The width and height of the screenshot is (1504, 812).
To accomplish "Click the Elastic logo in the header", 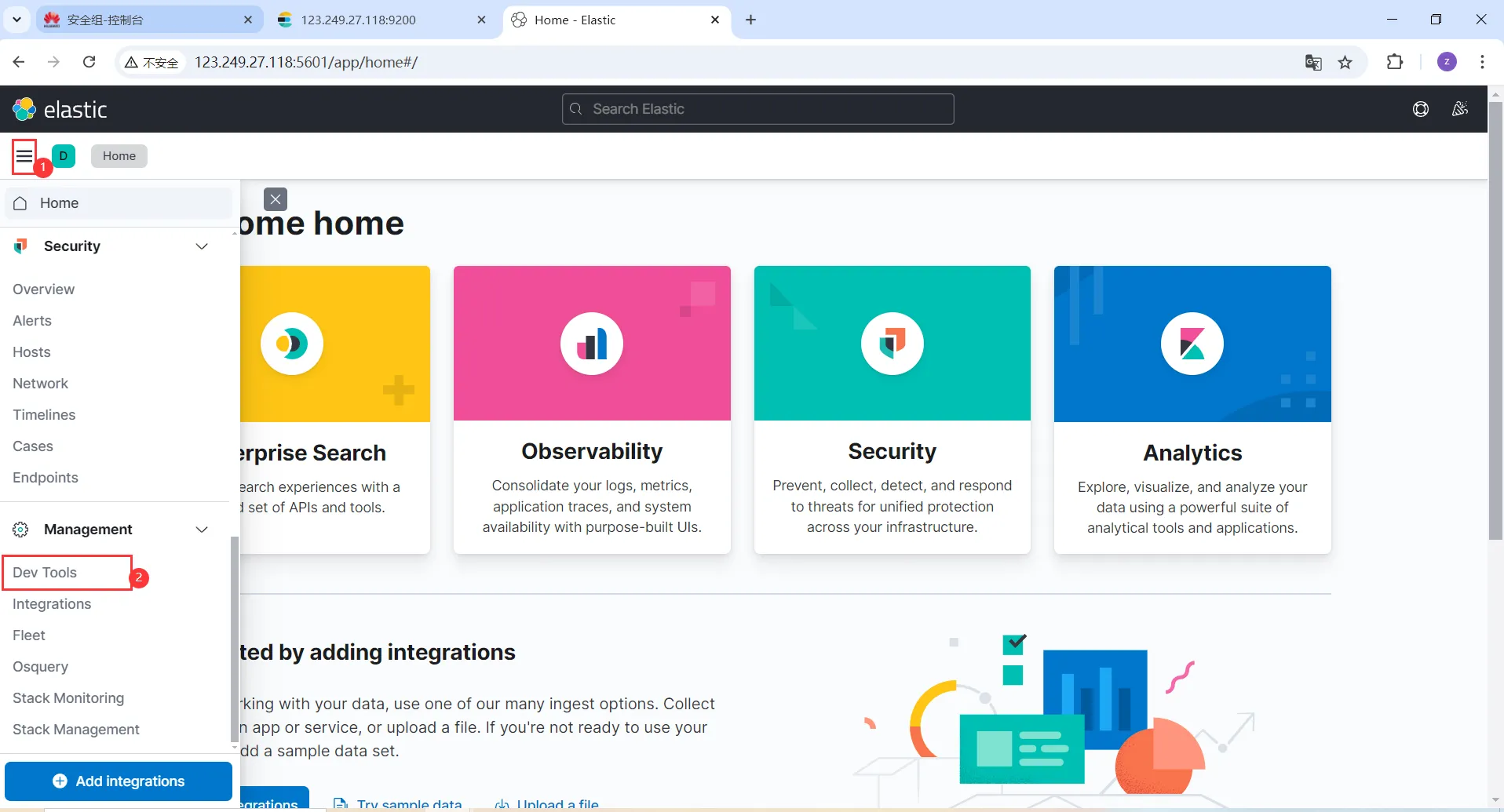I will (x=60, y=109).
